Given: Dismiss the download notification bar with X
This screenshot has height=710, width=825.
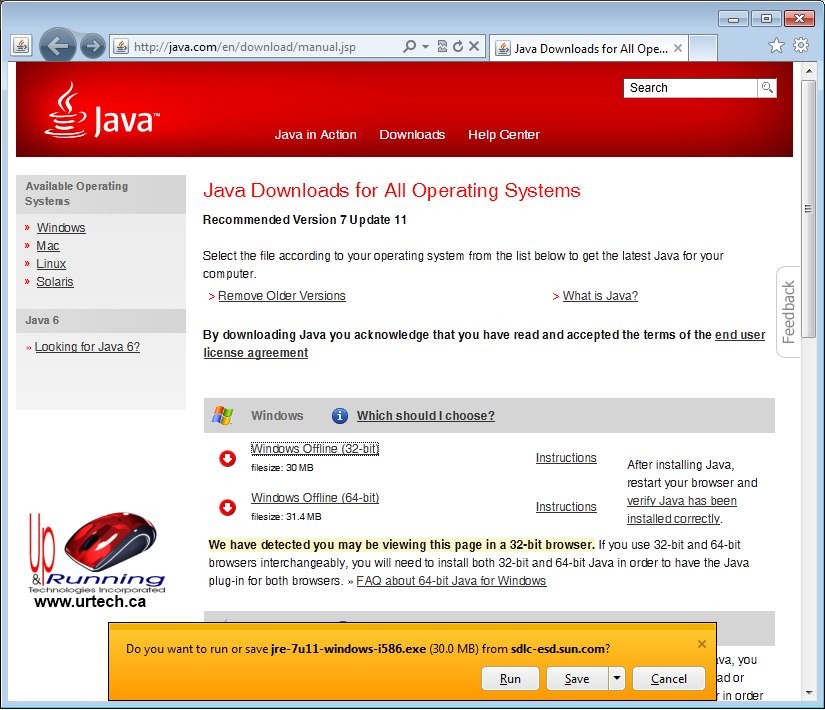Looking at the screenshot, I should pyautogui.click(x=701, y=644).
